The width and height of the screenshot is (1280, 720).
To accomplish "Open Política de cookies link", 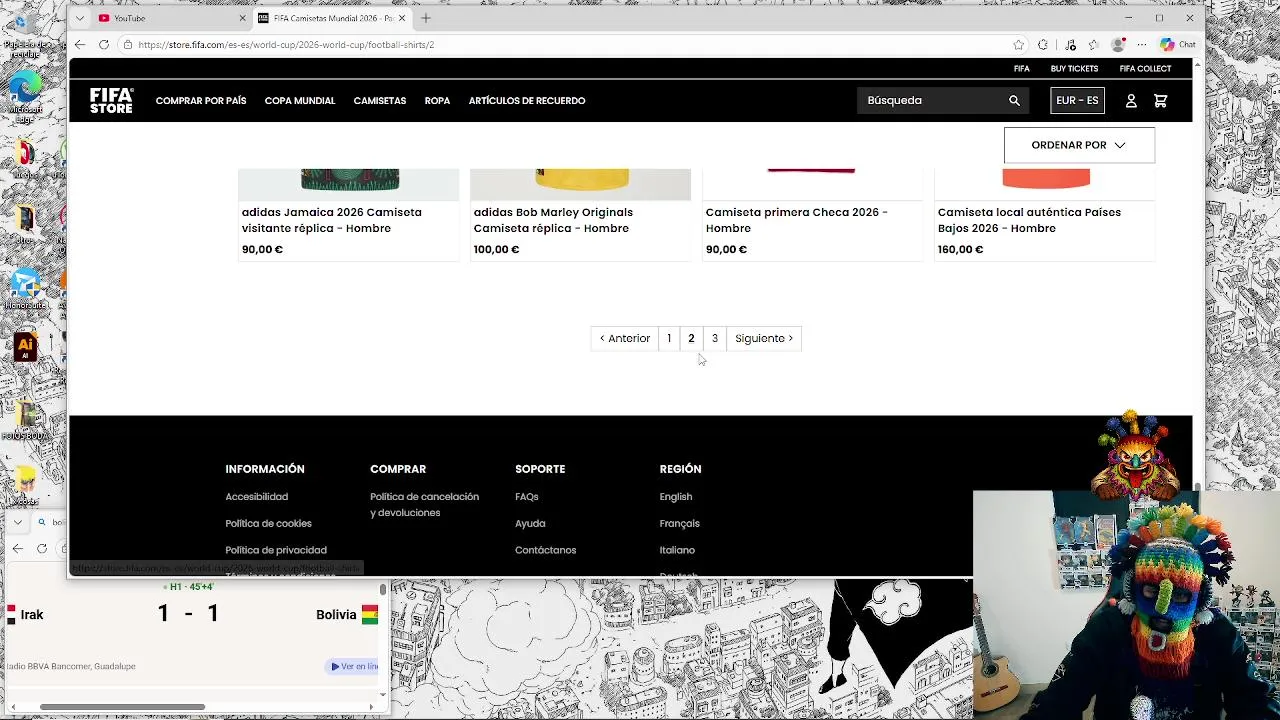I will tap(268, 524).
